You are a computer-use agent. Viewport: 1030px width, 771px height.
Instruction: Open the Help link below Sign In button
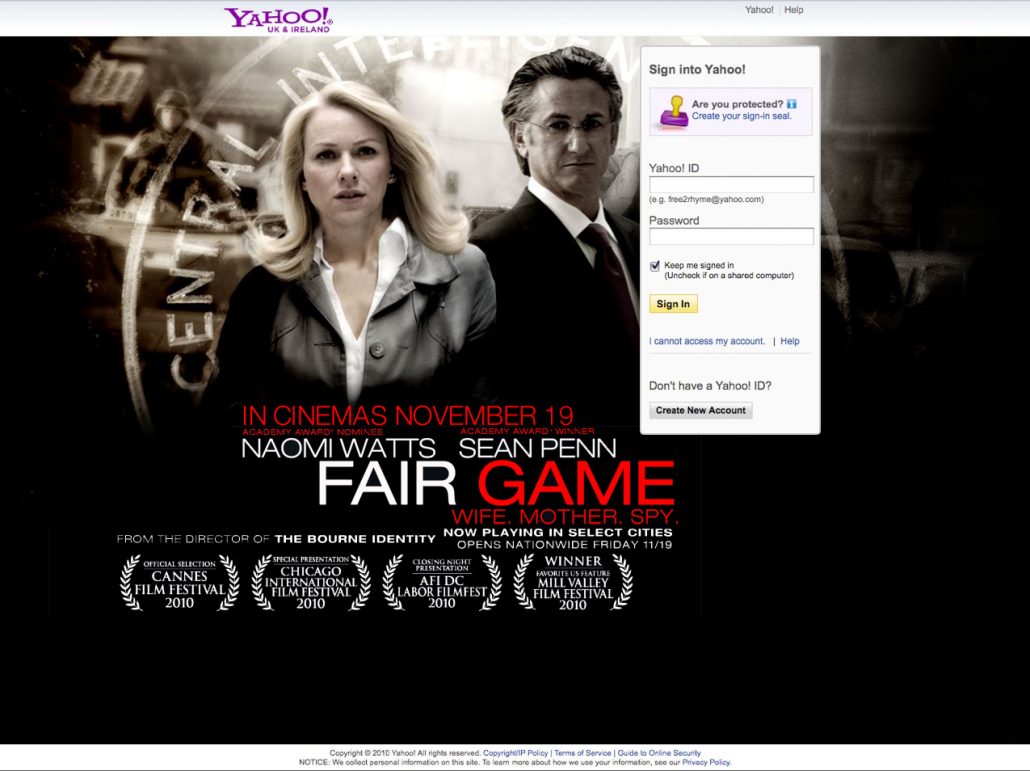pos(790,342)
